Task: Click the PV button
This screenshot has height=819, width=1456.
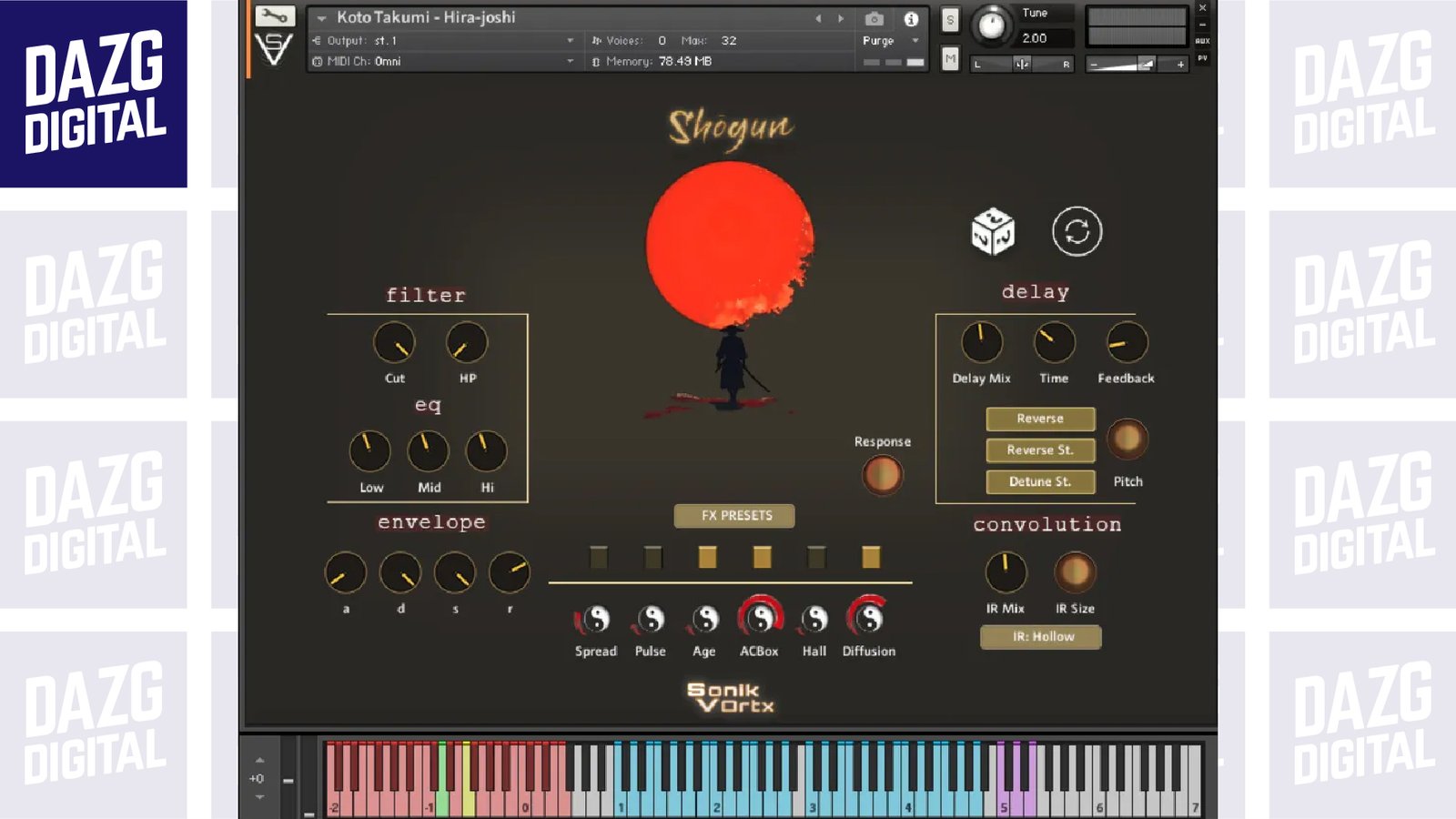Action: pos(1202,57)
